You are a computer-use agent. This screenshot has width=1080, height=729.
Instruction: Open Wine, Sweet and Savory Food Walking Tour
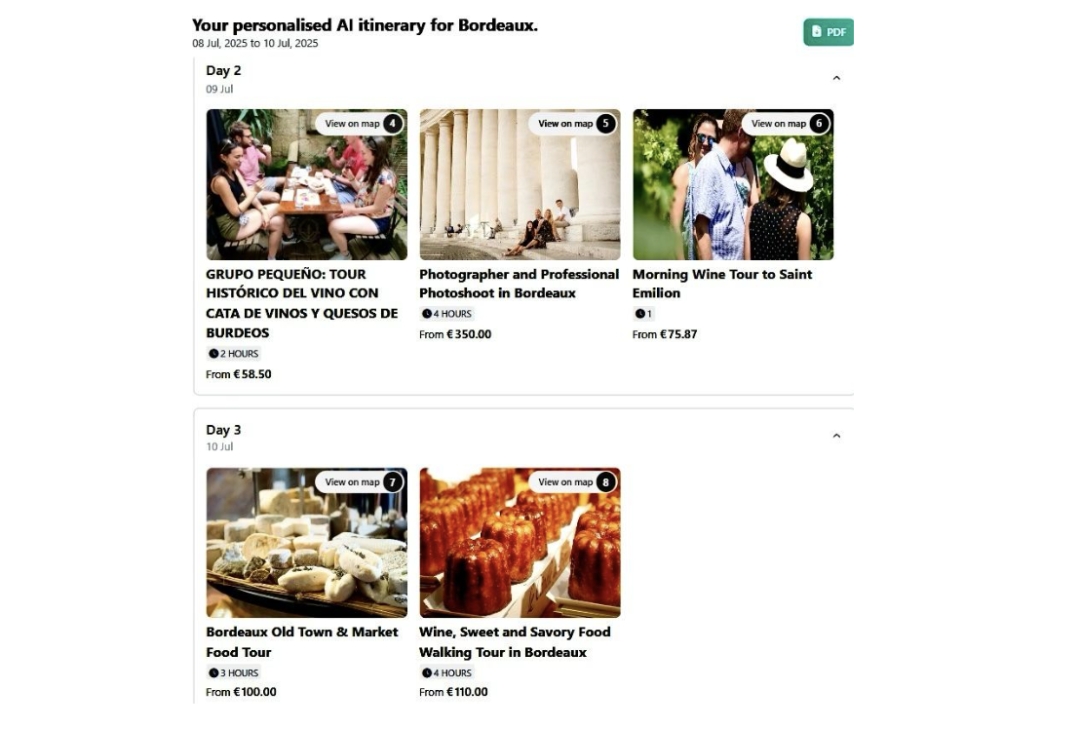(515, 641)
